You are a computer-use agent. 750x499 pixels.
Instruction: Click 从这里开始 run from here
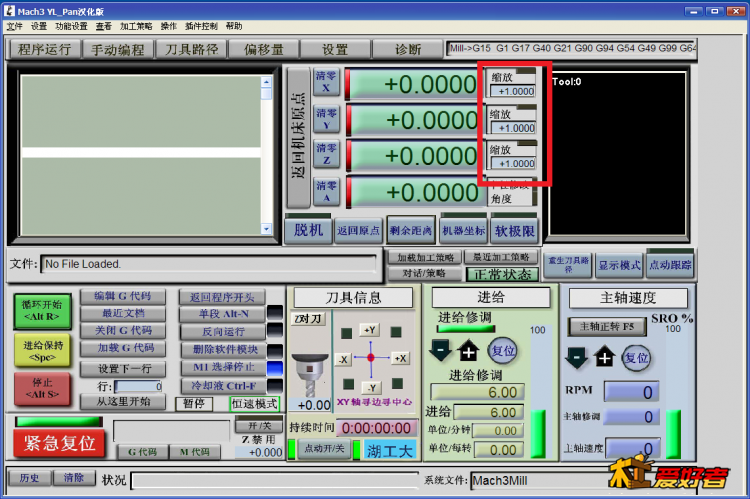[x=123, y=401]
